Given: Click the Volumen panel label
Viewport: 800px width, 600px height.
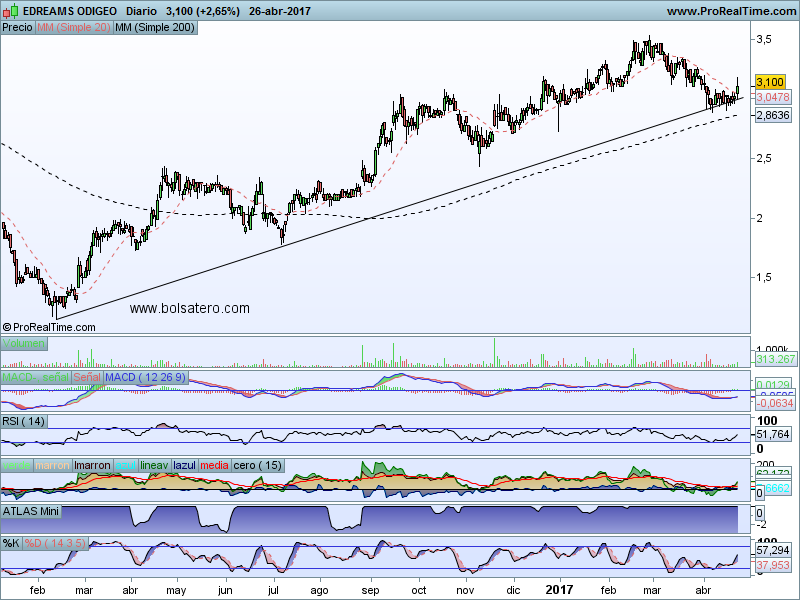Looking at the screenshot, I should click(24, 344).
